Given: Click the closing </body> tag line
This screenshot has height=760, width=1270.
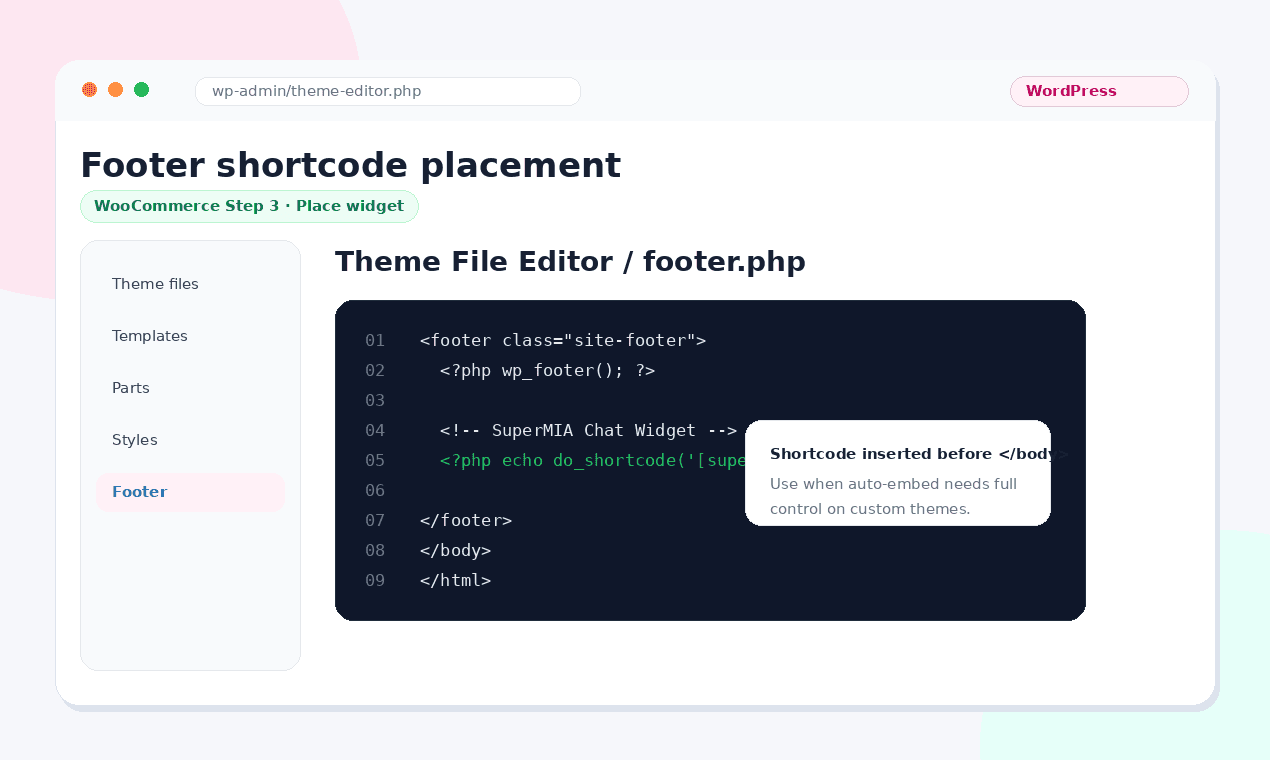Looking at the screenshot, I should tap(455, 550).
